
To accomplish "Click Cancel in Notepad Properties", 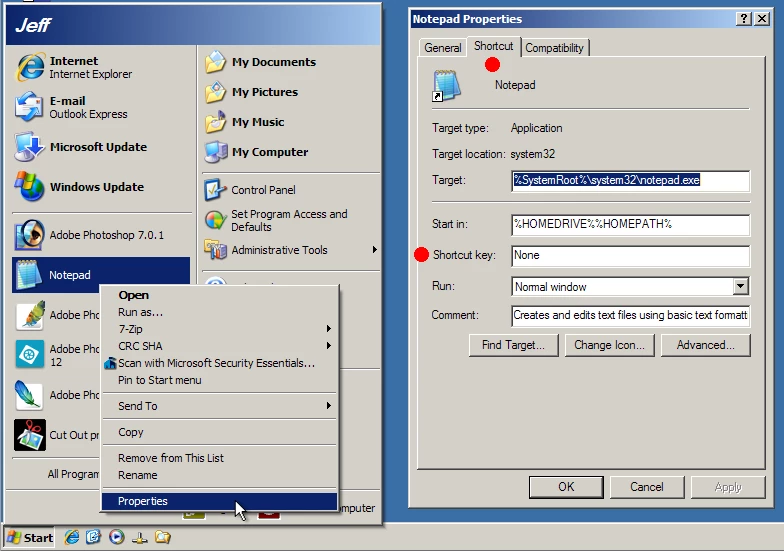I will pos(646,487).
